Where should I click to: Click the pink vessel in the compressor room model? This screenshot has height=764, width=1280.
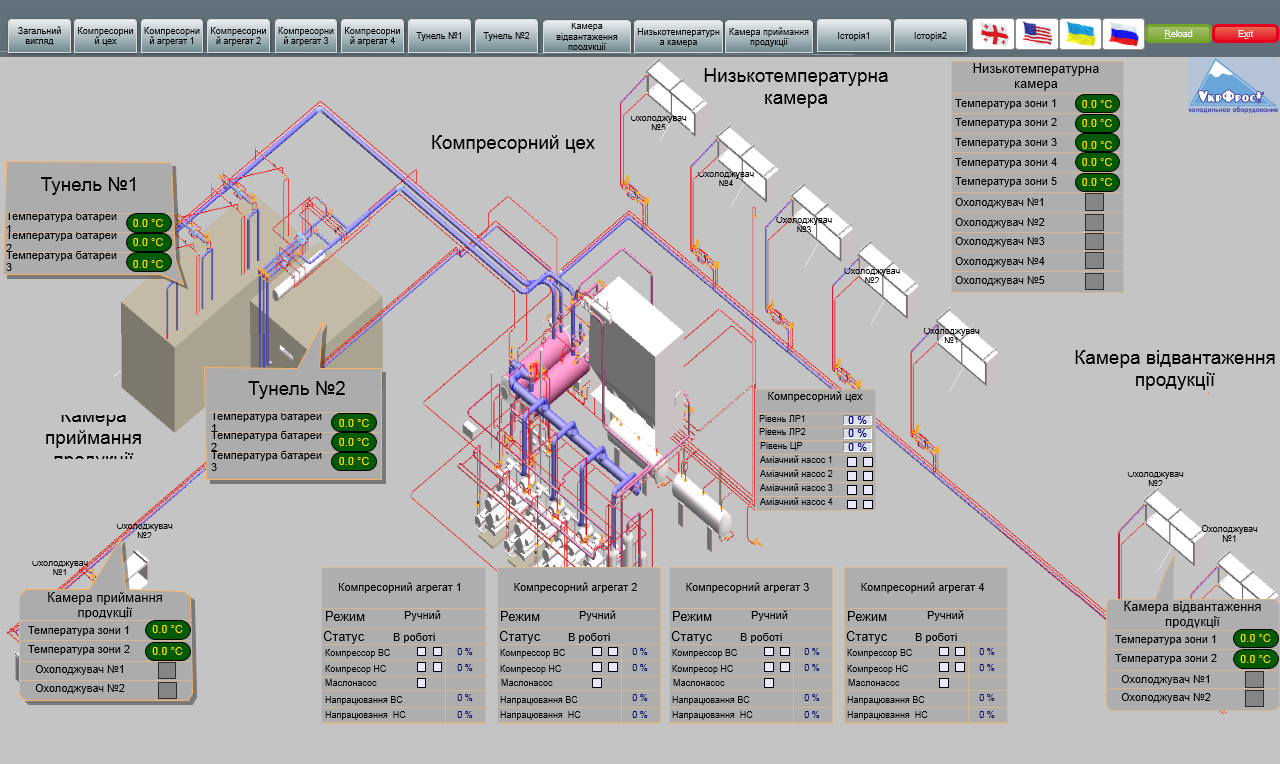(x=553, y=363)
